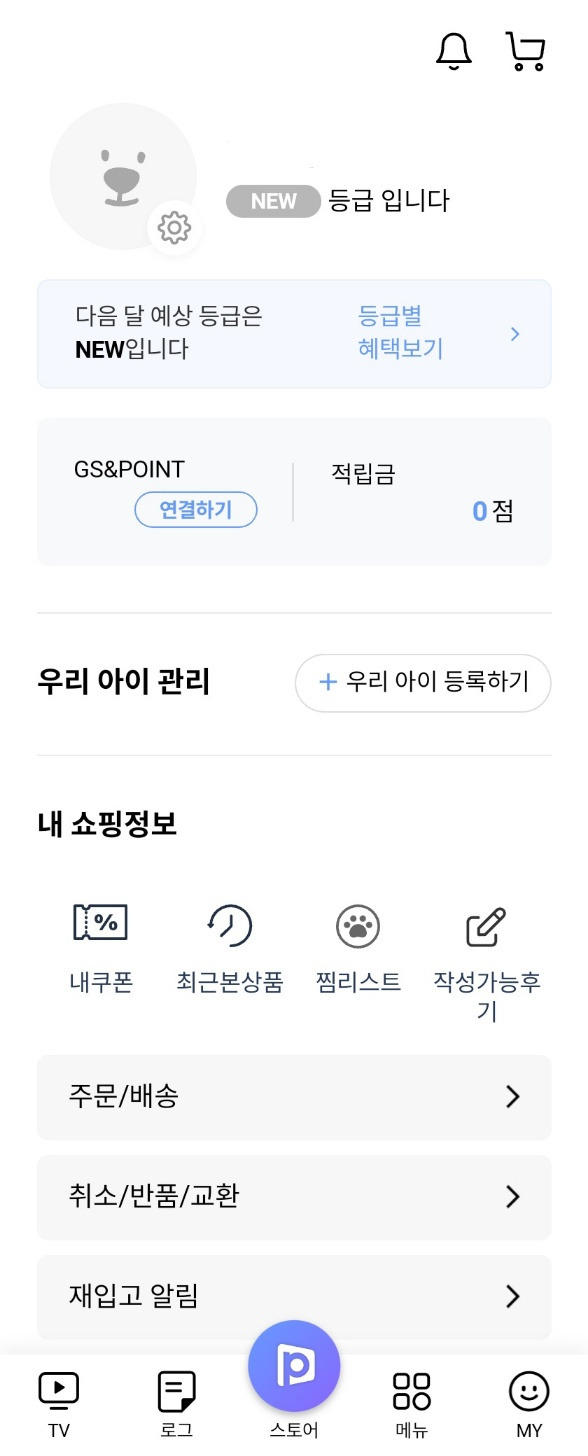The image size is (588, 1456).
Task: Expand the 주문/배송 section
Action: tap(294, 1097)
